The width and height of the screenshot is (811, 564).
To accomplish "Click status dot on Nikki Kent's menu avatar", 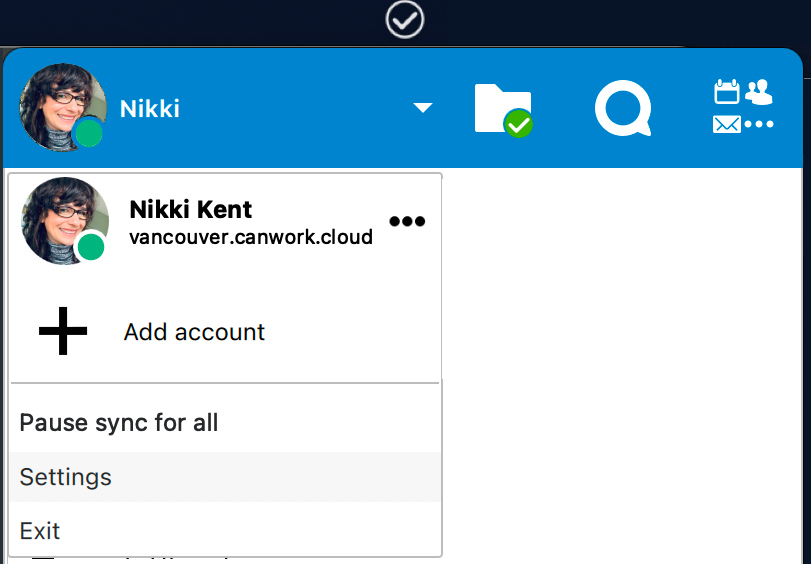I will pyautogui.click(x=92, y=246).
